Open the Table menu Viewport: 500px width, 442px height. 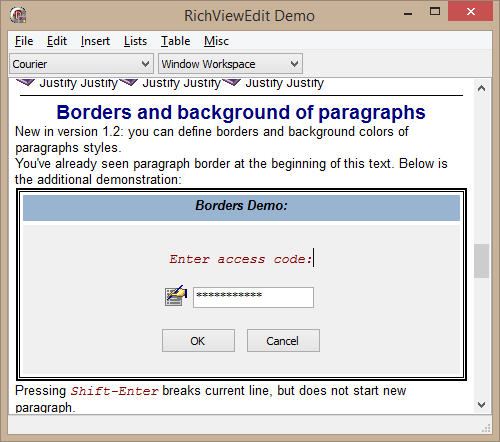(176, 41)
